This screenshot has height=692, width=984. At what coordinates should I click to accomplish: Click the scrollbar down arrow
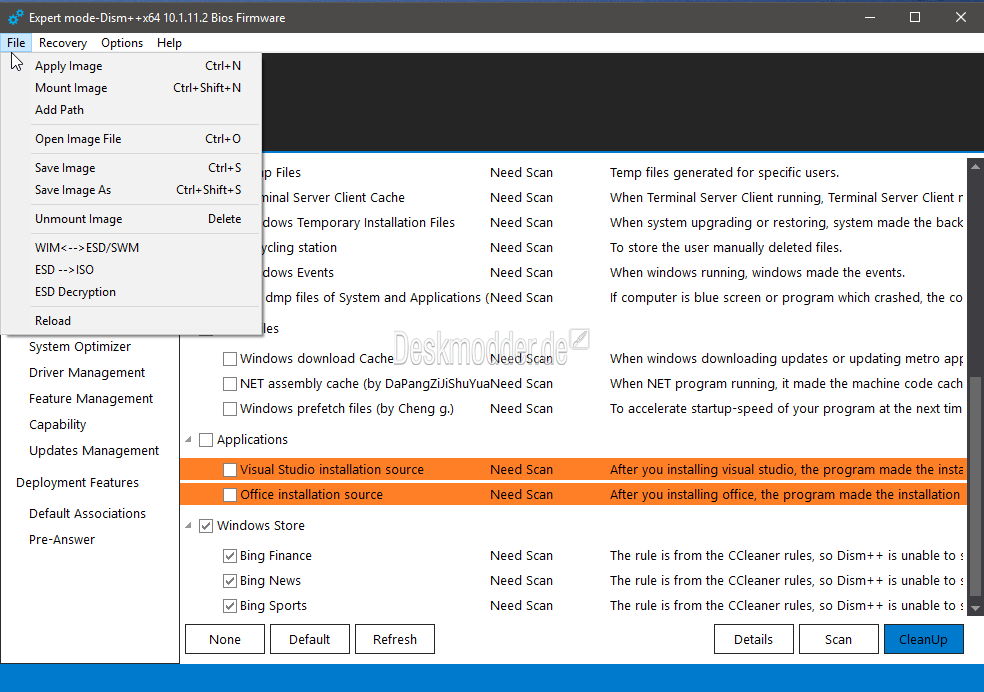[x=975, y=608]
